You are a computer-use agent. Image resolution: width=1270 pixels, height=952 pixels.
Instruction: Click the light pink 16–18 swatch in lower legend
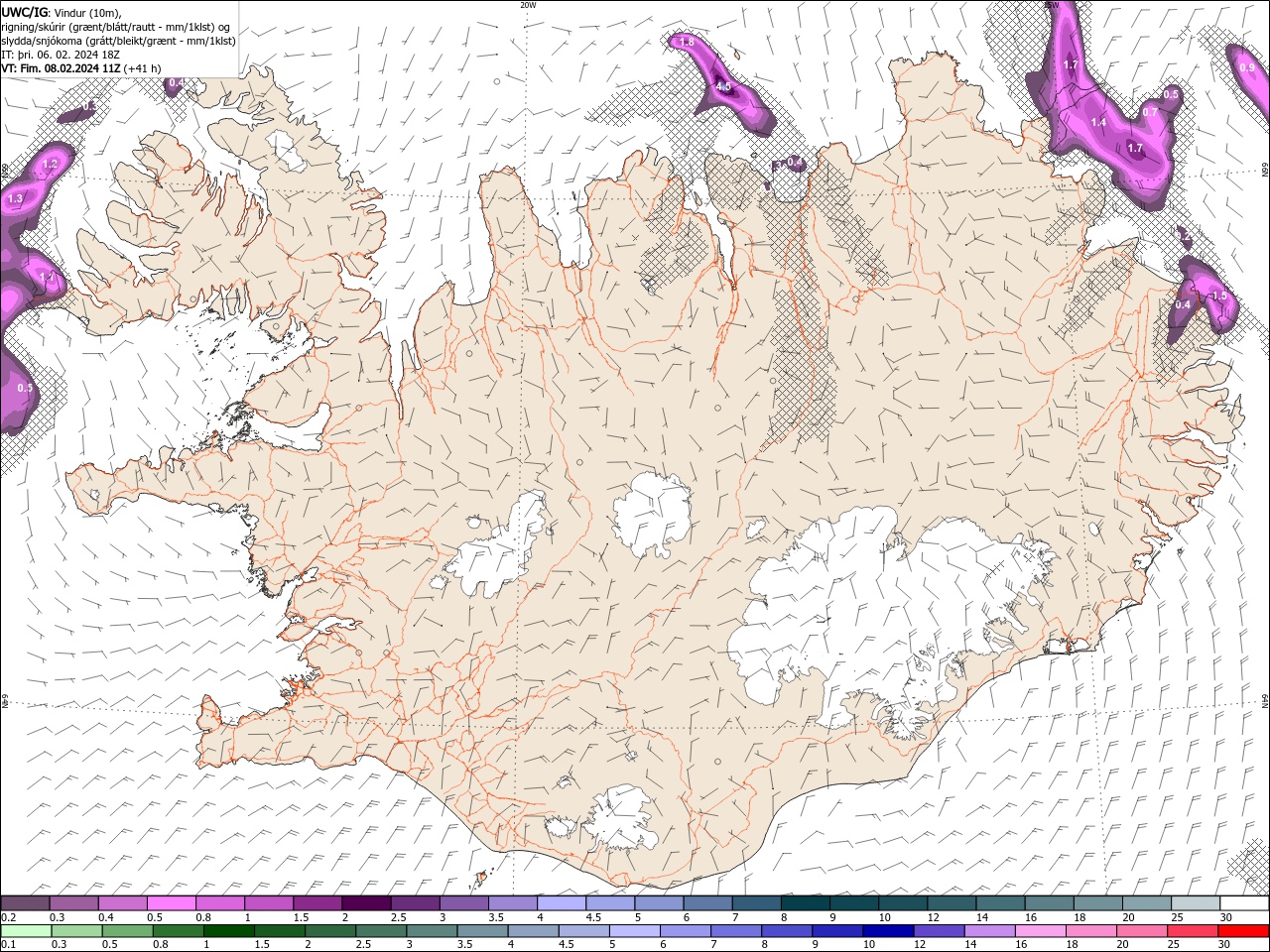tap(1039, 931)
